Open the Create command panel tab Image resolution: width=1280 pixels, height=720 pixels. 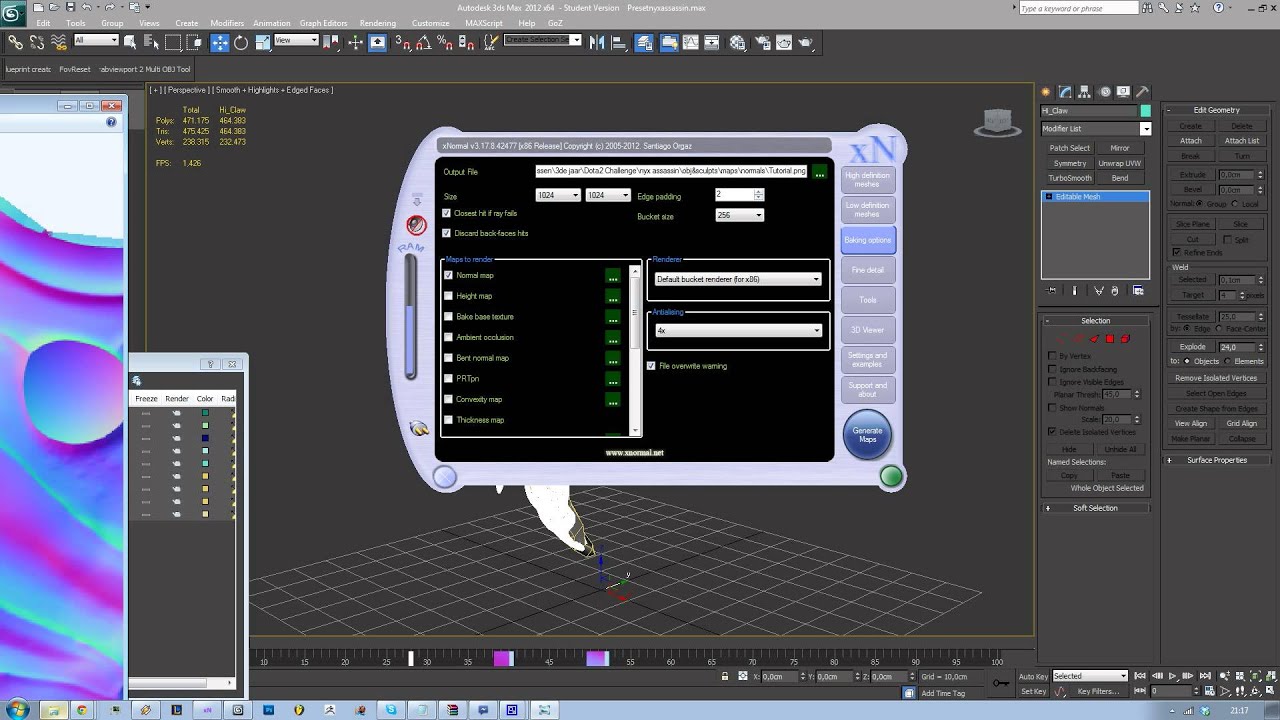[x=1046, y=92]
